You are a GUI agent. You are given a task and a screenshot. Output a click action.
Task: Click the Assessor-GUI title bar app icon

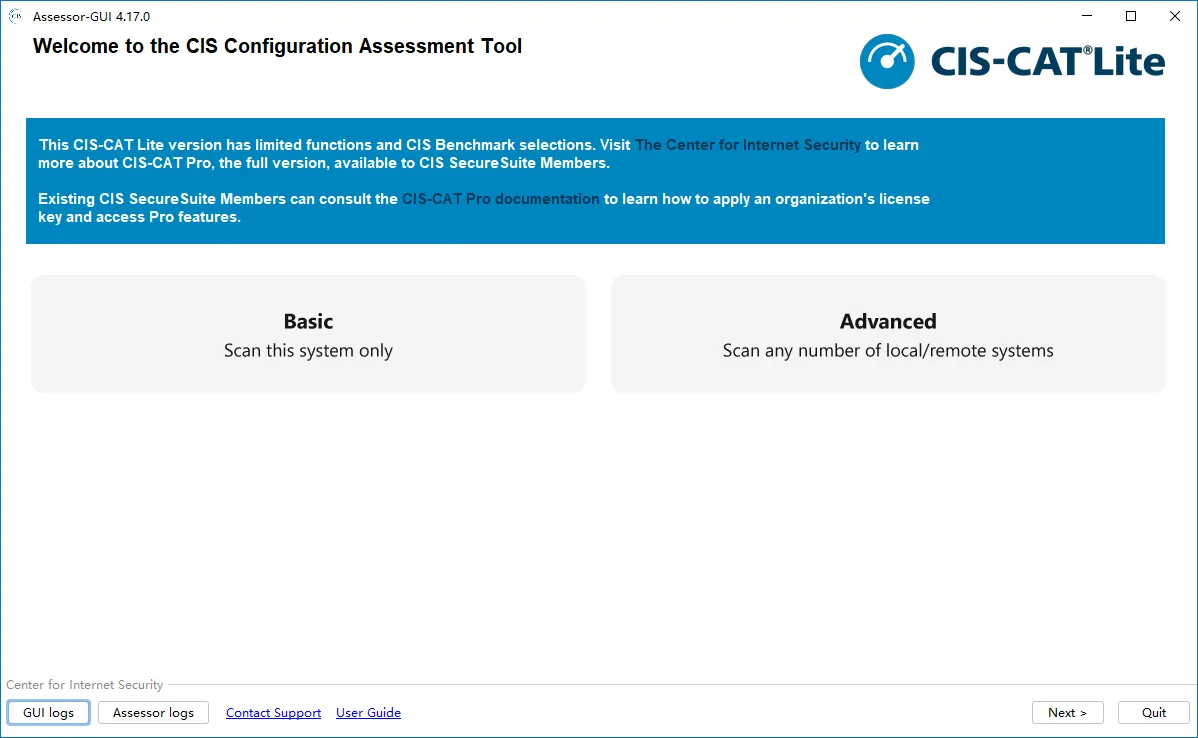click(x=15, y=16)
